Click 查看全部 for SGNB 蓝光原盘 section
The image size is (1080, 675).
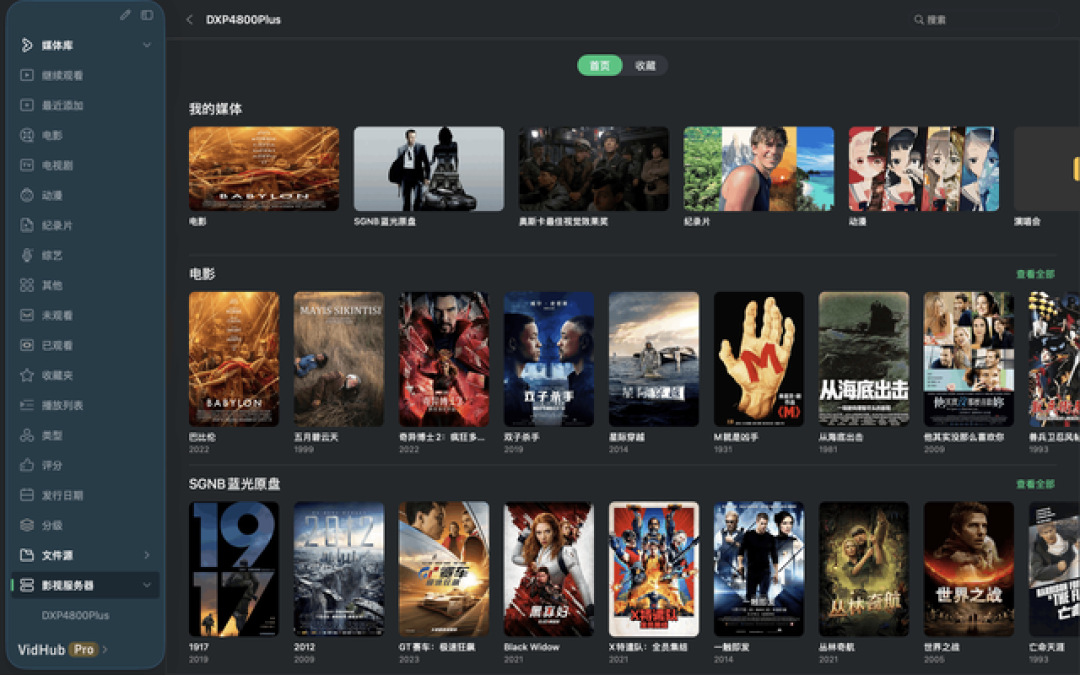pos(1035,484)
